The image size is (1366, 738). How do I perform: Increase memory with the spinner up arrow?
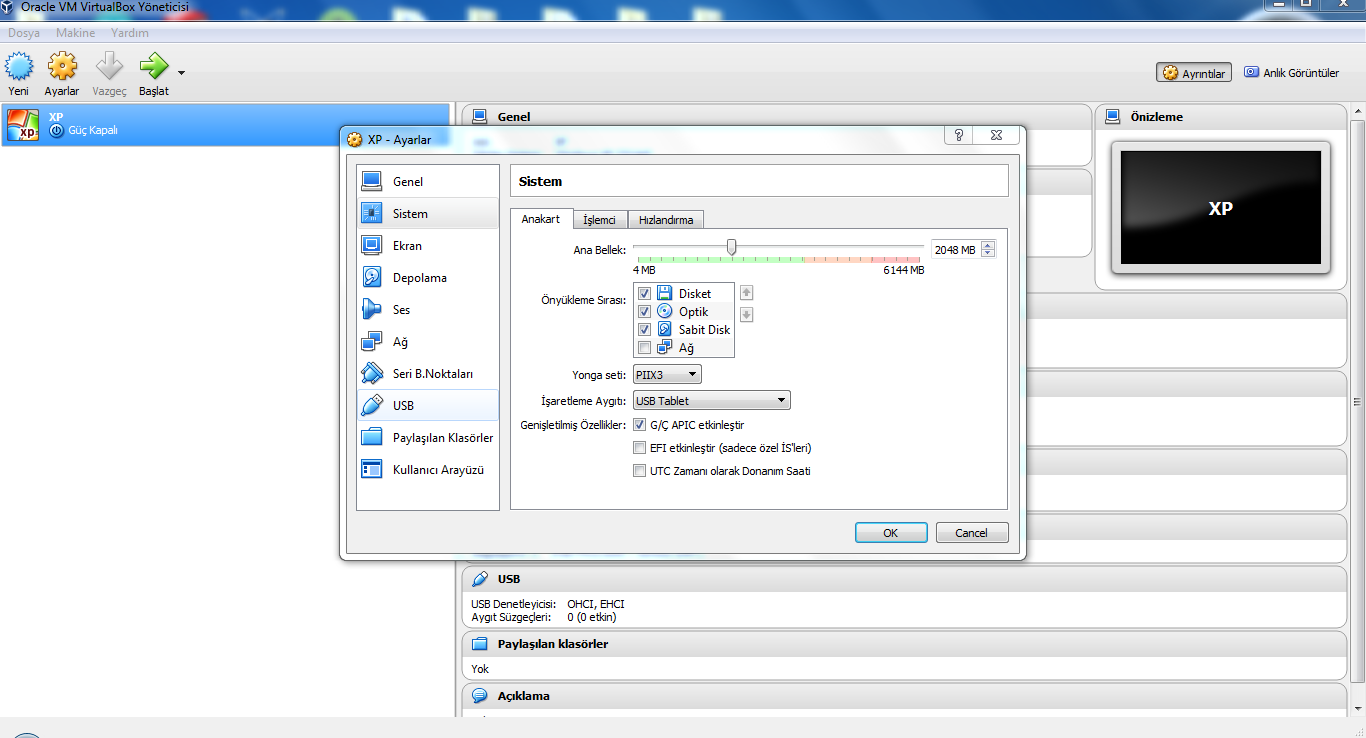(x=988, y=246)
